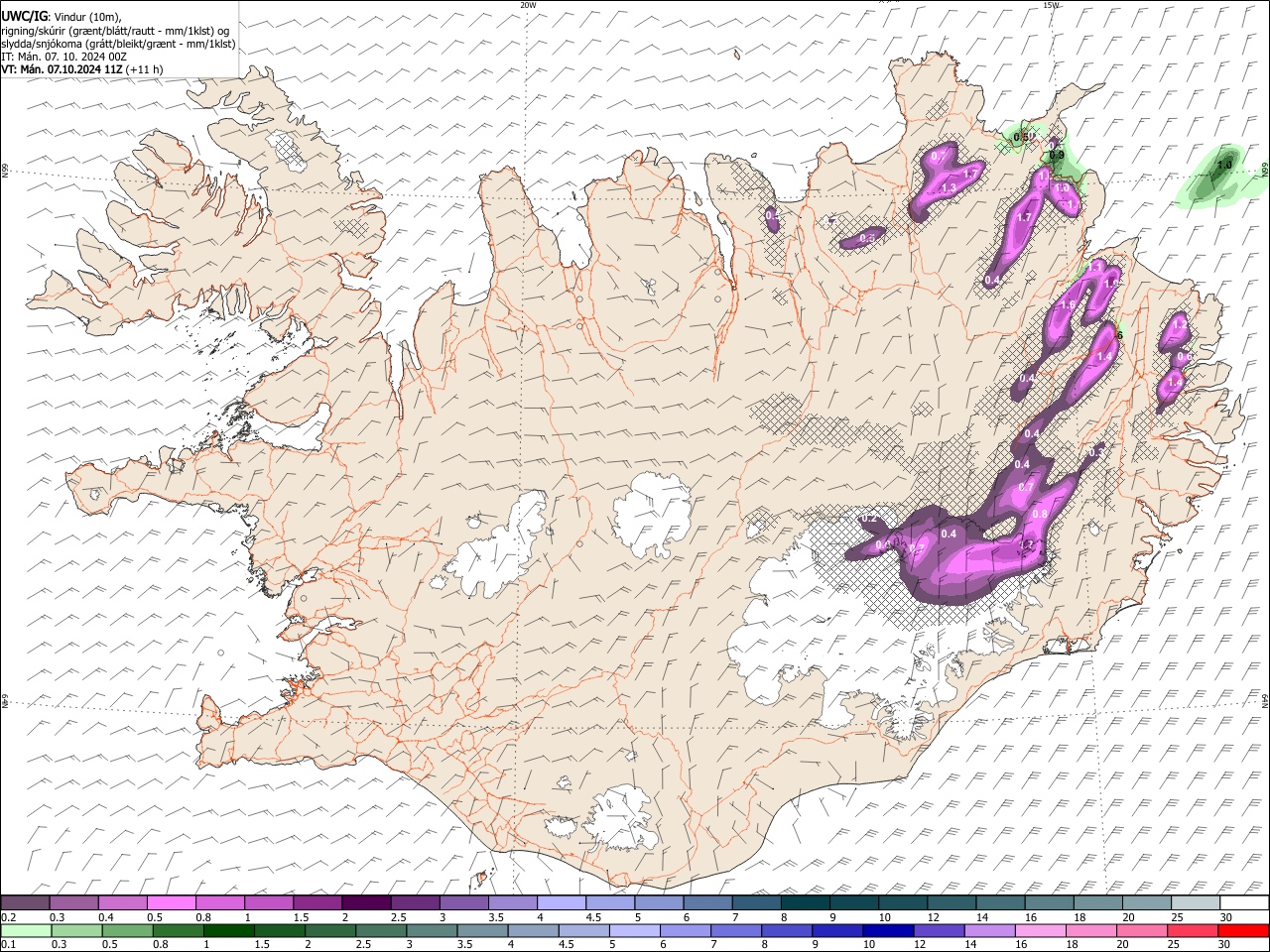Click the '0.2' label on the snow scale
The image size is (1270, 952).
(8, 917)
